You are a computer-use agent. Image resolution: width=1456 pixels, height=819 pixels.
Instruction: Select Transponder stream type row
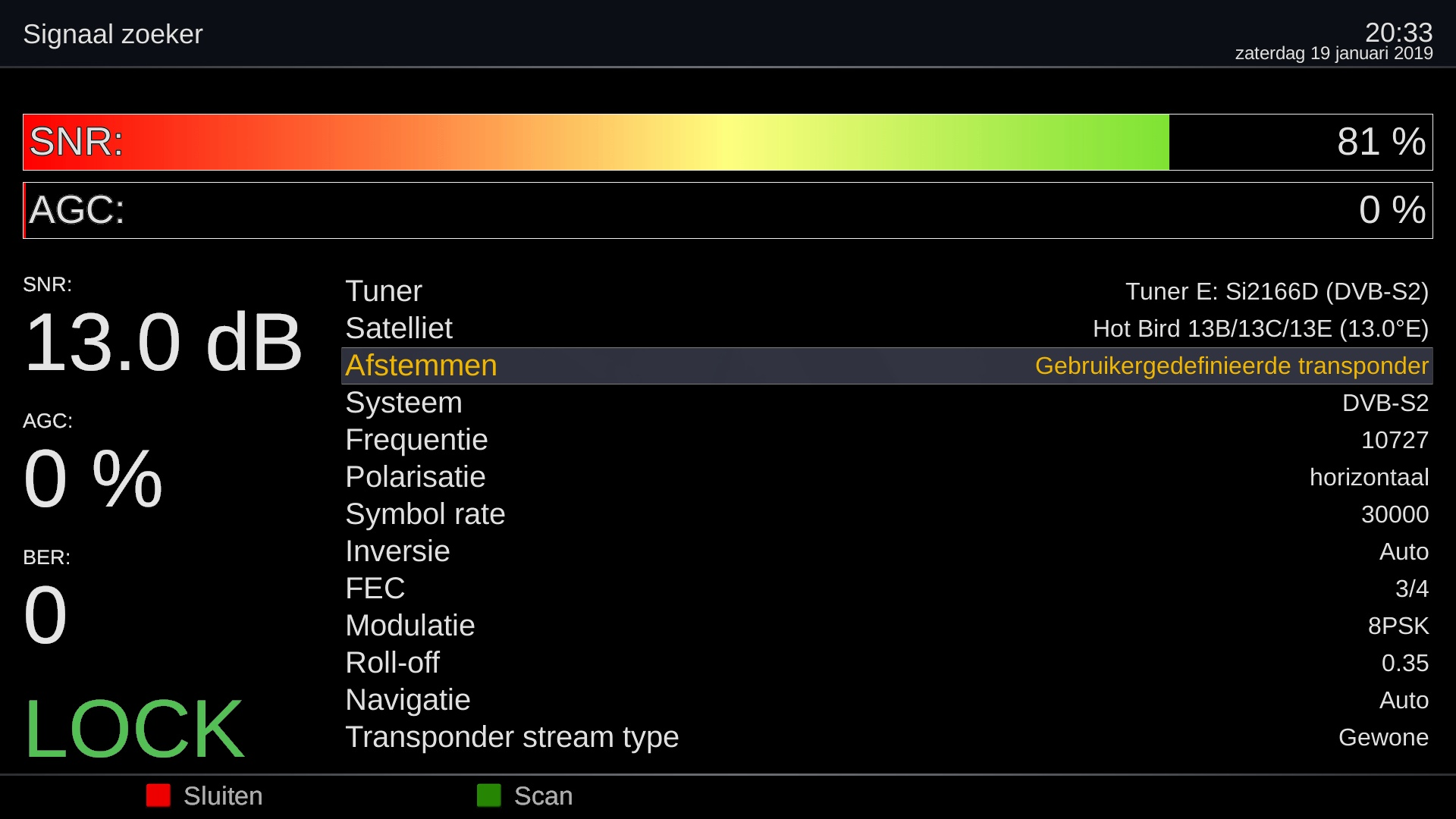click(886, 737)
